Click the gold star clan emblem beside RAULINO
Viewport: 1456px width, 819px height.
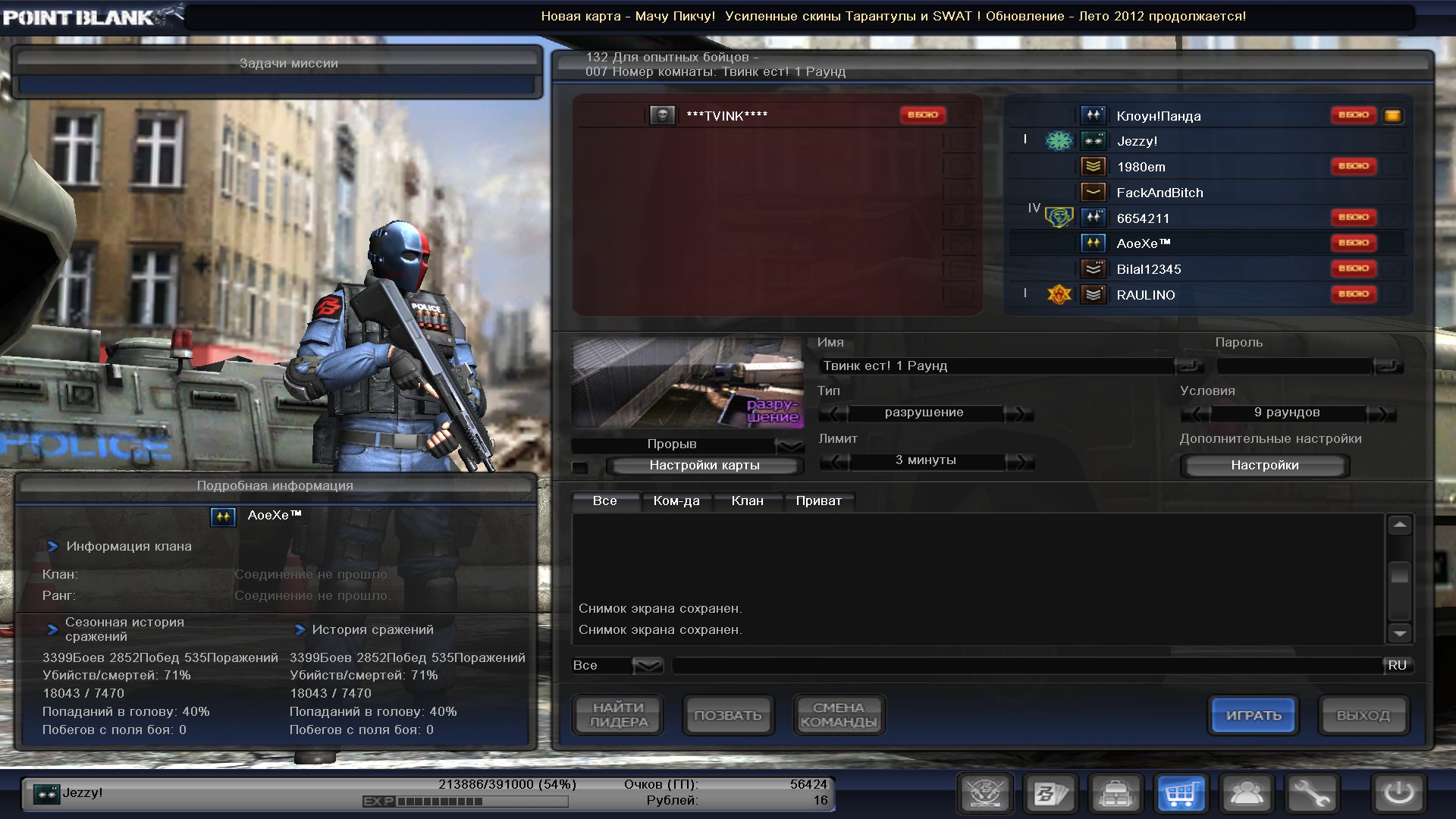(x=1059, y=294)
